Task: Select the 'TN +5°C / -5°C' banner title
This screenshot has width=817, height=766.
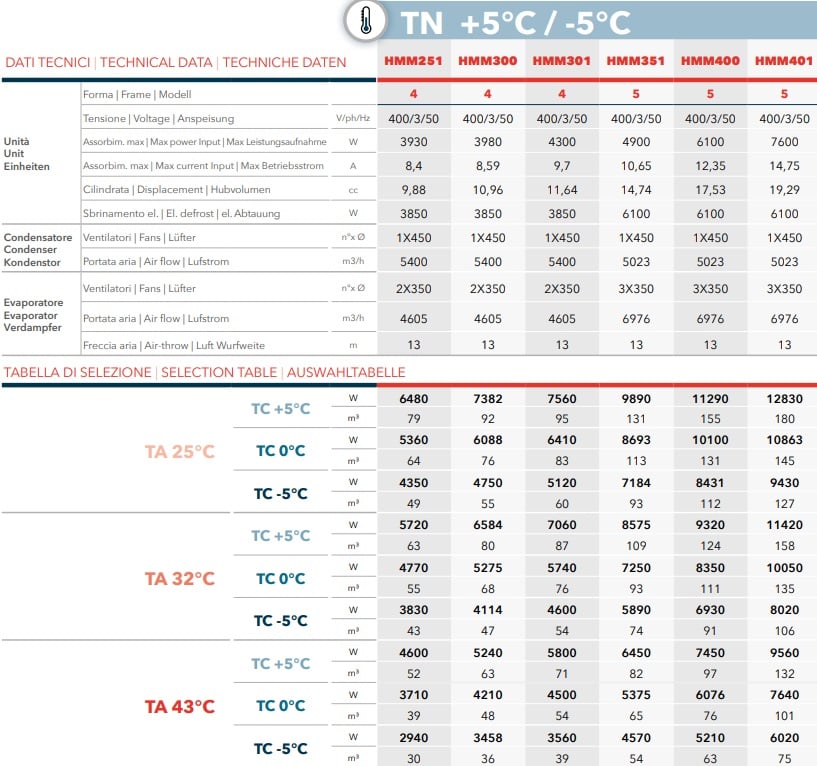Action: 515,23
